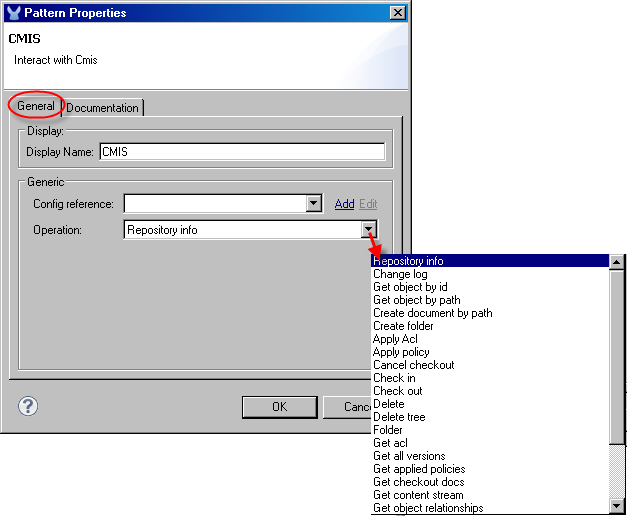Open the Operation dropdown arrow
Viewport: 627px width, 516px height.
(368, 230)
